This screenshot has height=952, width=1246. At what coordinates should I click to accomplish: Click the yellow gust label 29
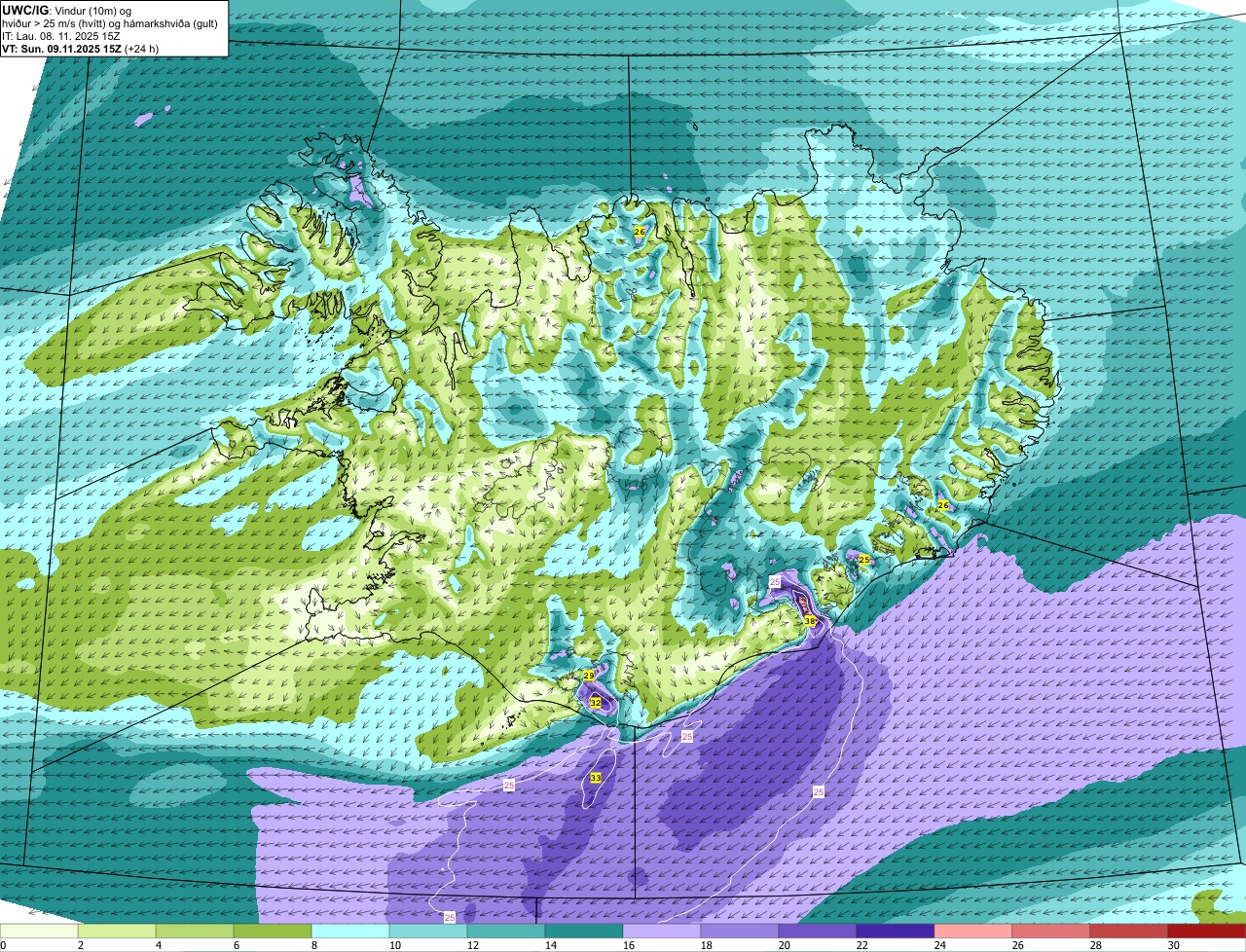[589, 675]
